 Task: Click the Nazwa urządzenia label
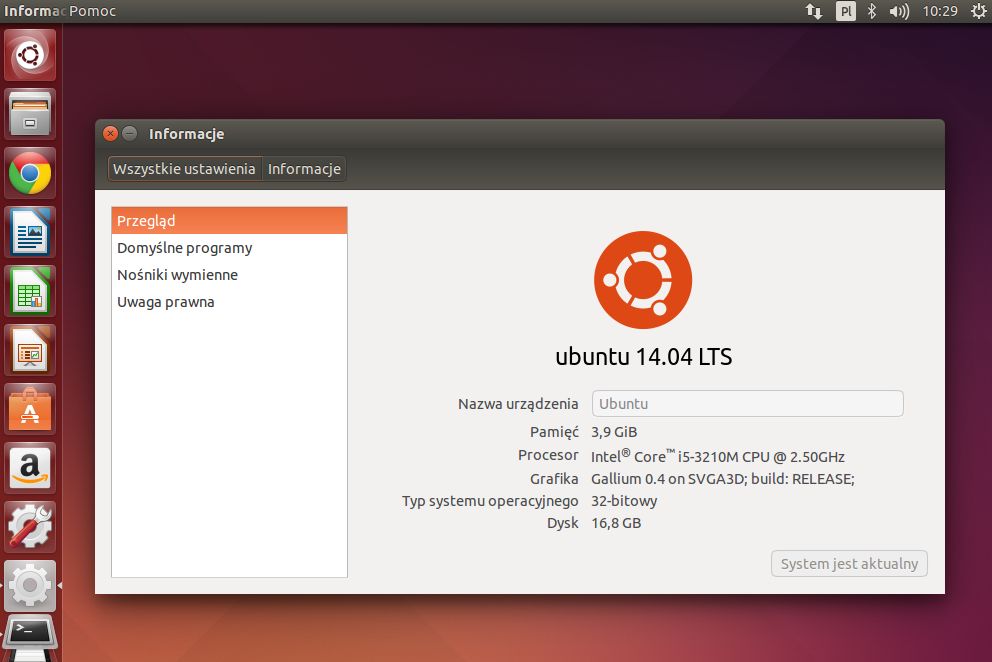518,404
